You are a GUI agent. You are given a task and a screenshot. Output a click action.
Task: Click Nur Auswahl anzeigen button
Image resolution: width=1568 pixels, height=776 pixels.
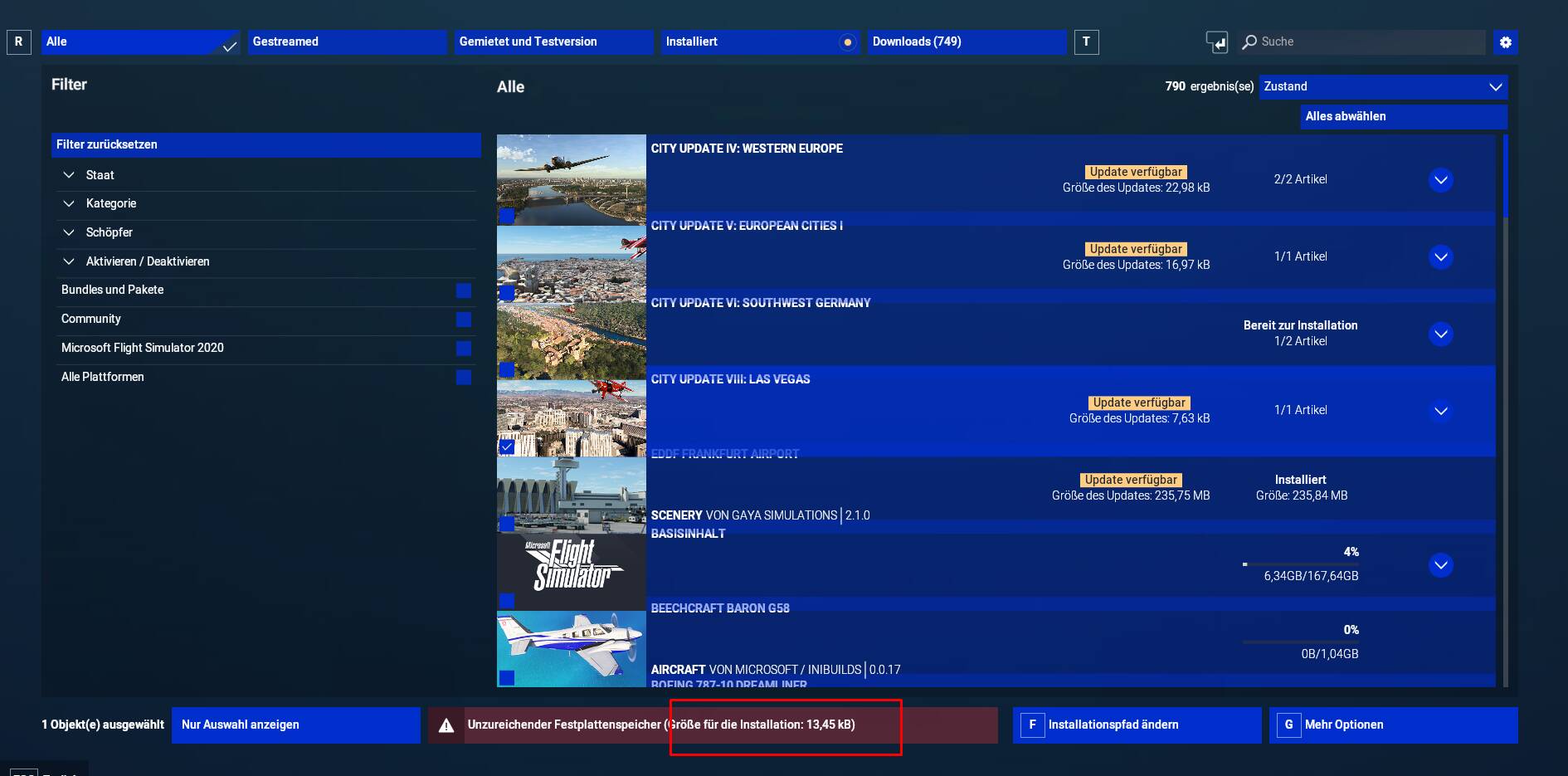pyautogui.click(x=295, y=725)
